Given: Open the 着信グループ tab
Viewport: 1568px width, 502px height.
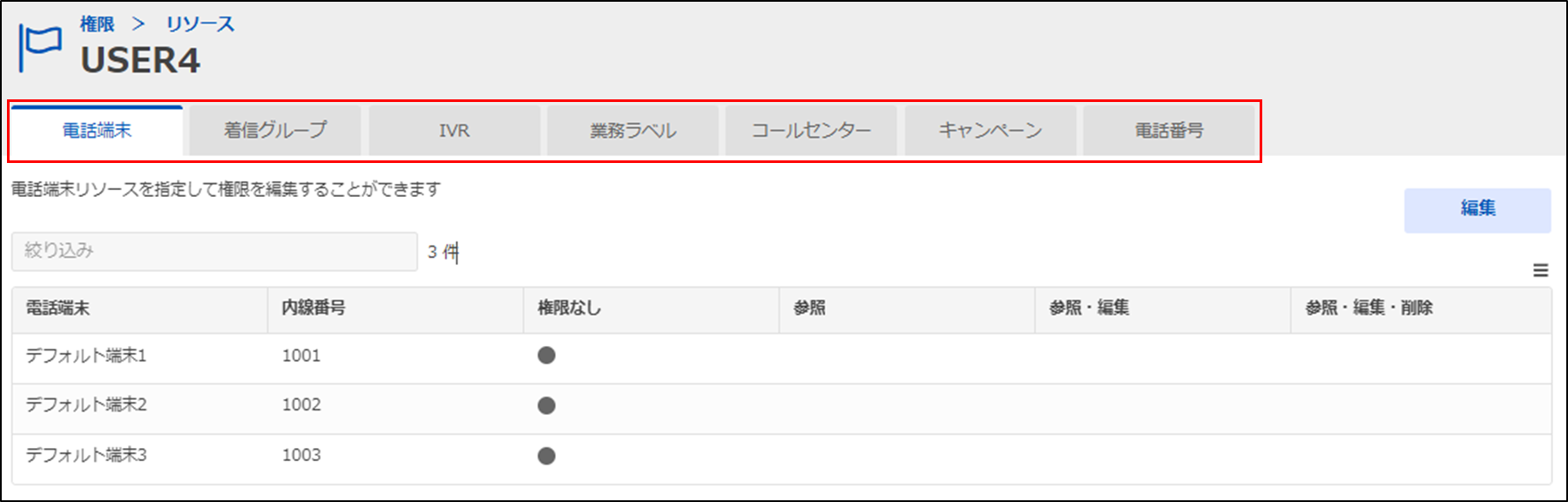Looking at the screenshot, I should (275, 131).
